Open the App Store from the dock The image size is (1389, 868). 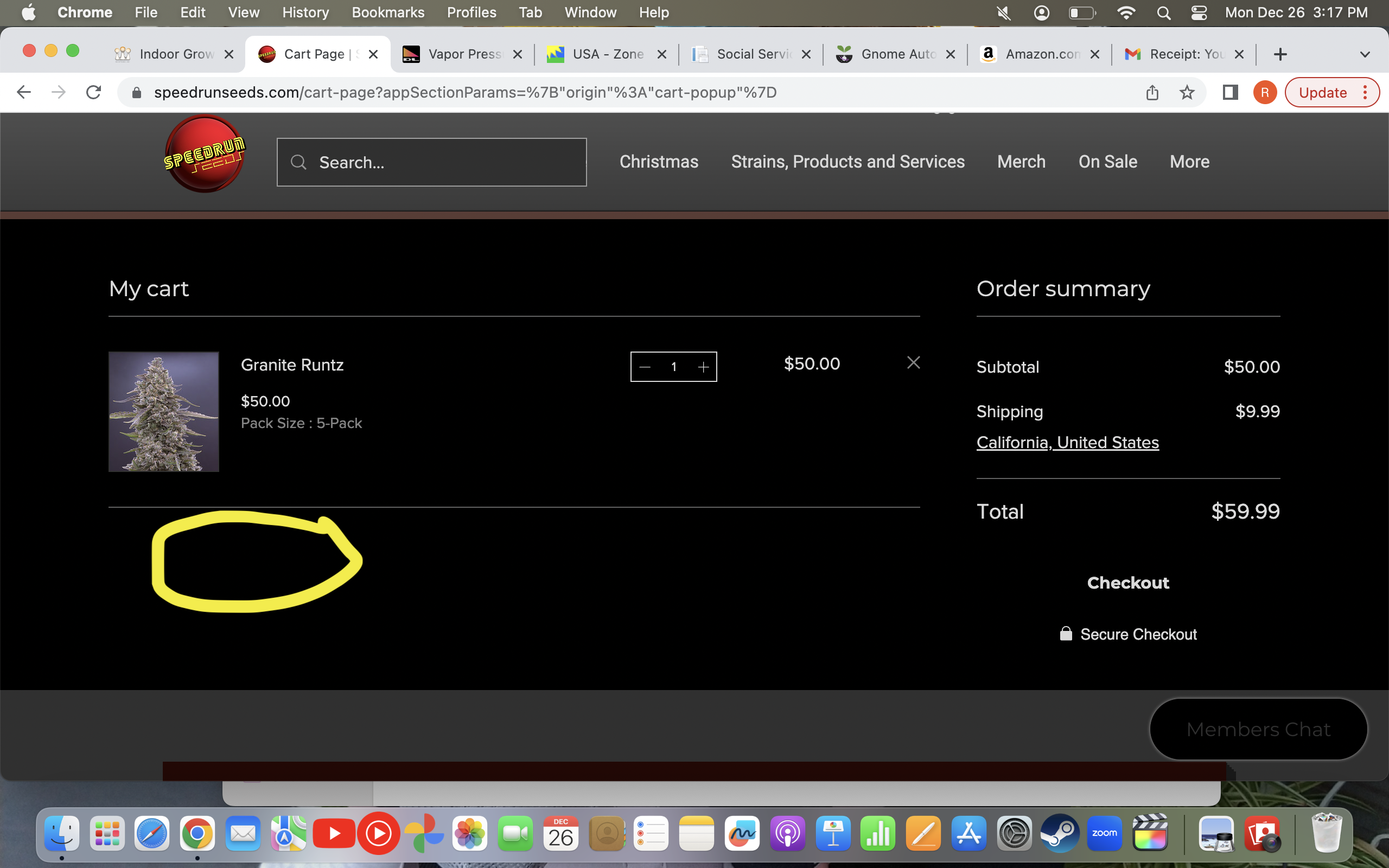pyautogui.click(x=969, y=834)
